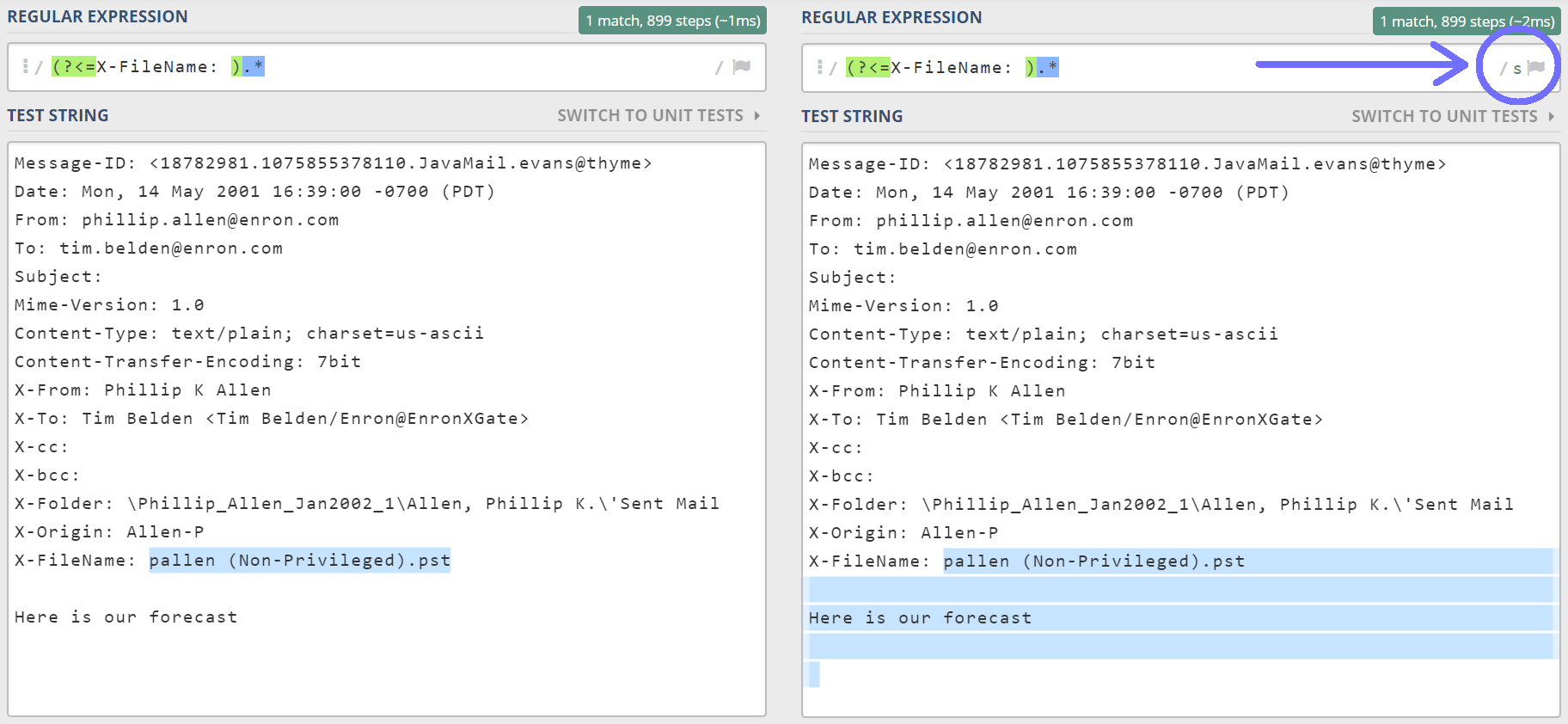Click the 'X-bcc:' line in left panel
Screen dimensions: 1568x724
[x=47, y=475]
